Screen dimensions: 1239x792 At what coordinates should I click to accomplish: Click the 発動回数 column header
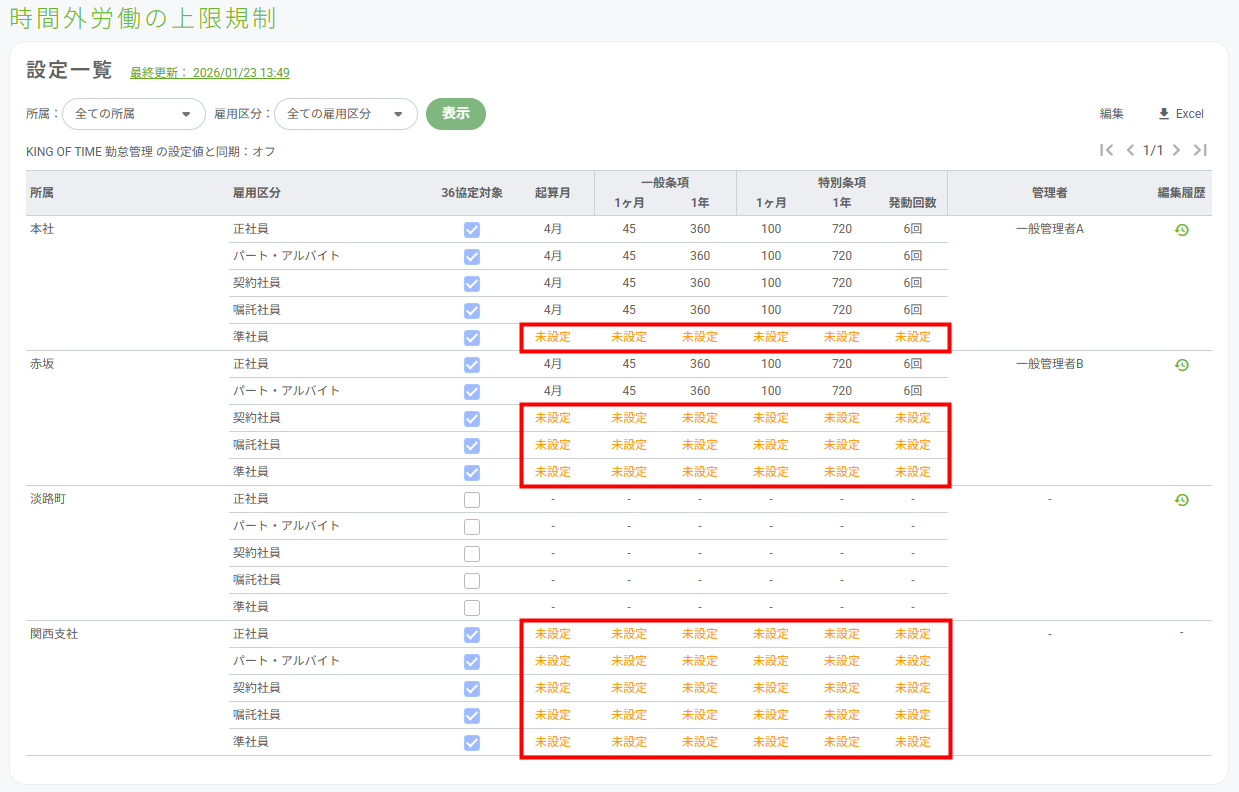coord(913,203)
